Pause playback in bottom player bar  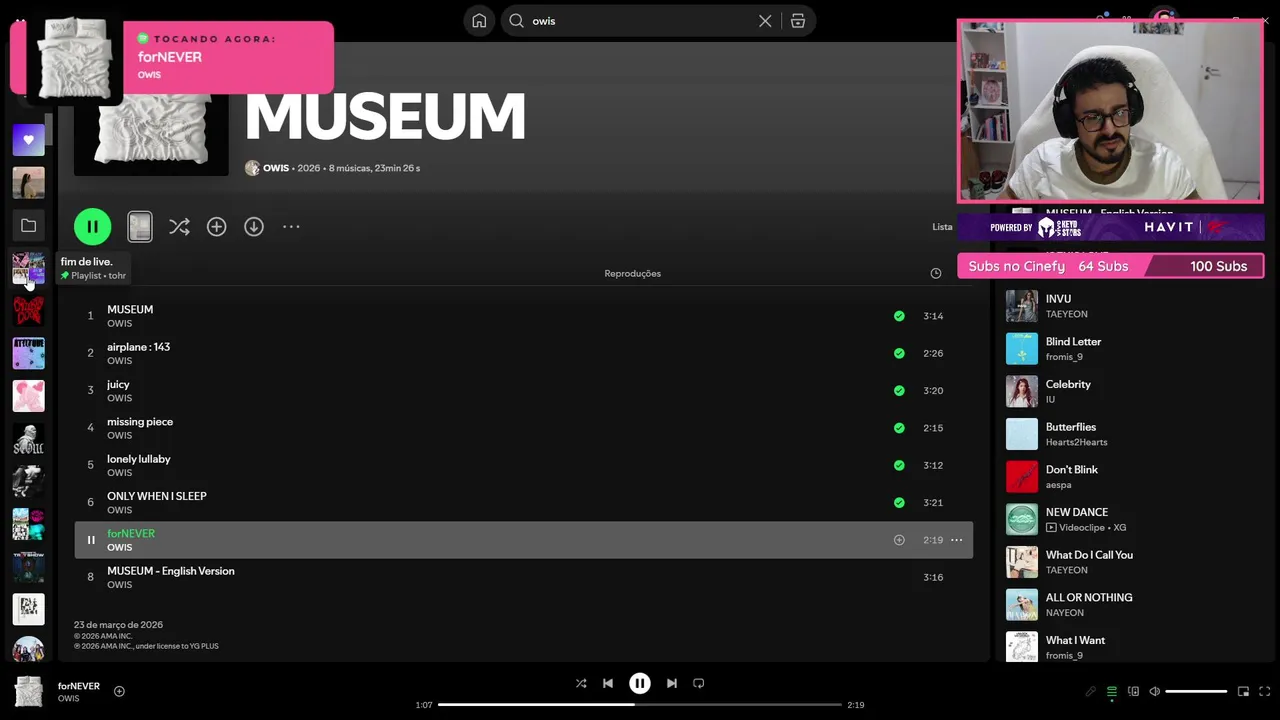tap(640, 684)
